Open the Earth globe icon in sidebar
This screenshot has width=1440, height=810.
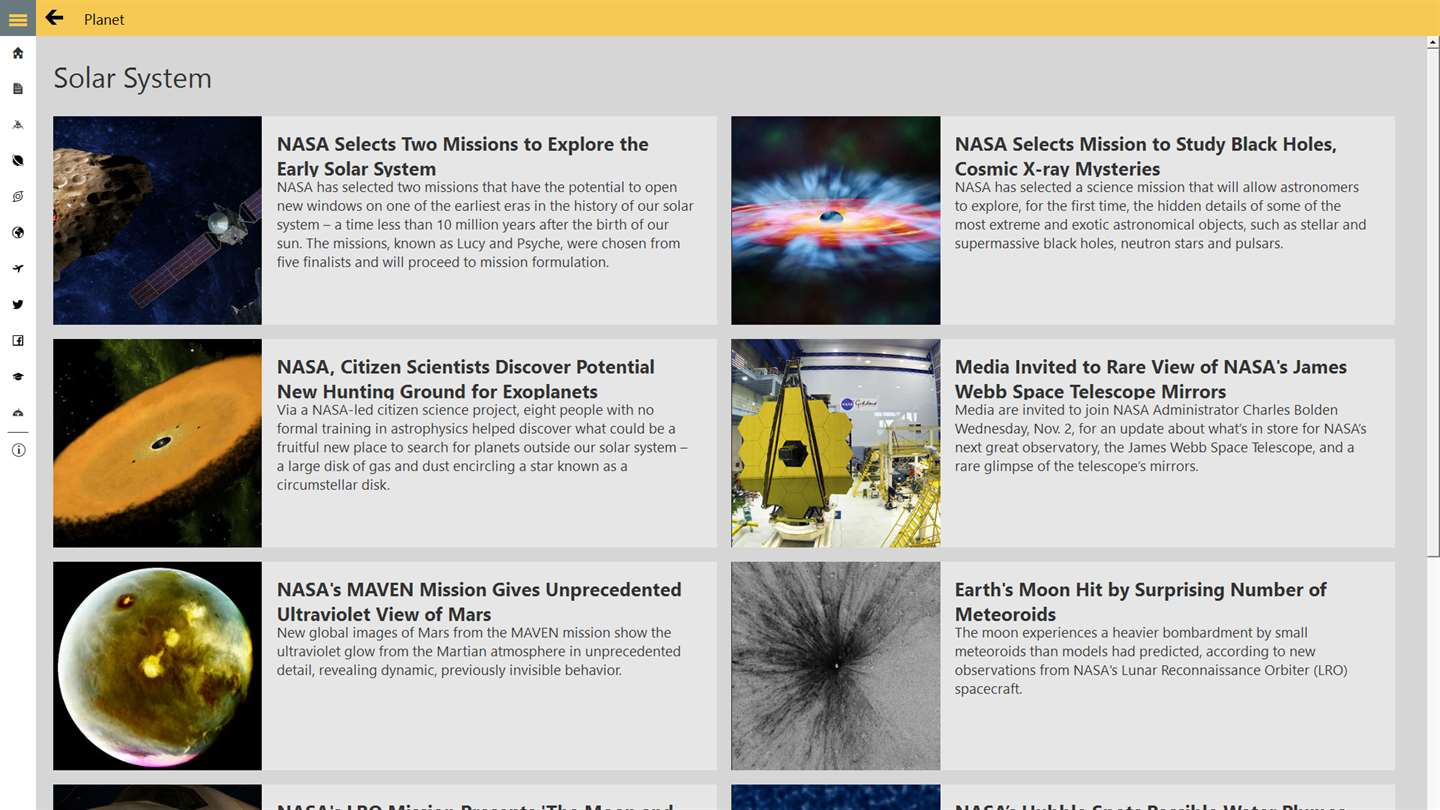(x=18, y=233)
